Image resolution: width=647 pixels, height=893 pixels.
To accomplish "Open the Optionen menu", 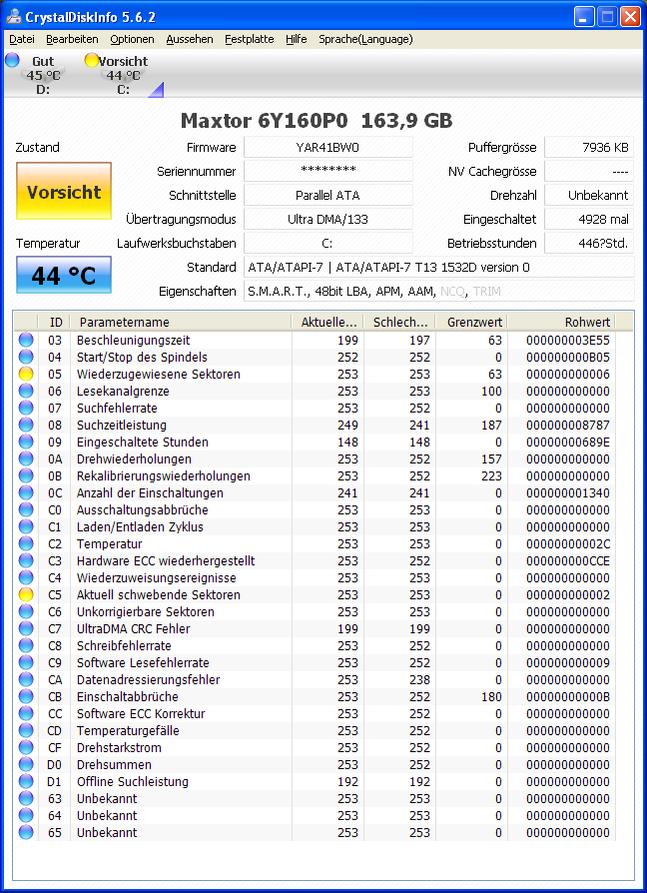I will (x=132, y=39).
